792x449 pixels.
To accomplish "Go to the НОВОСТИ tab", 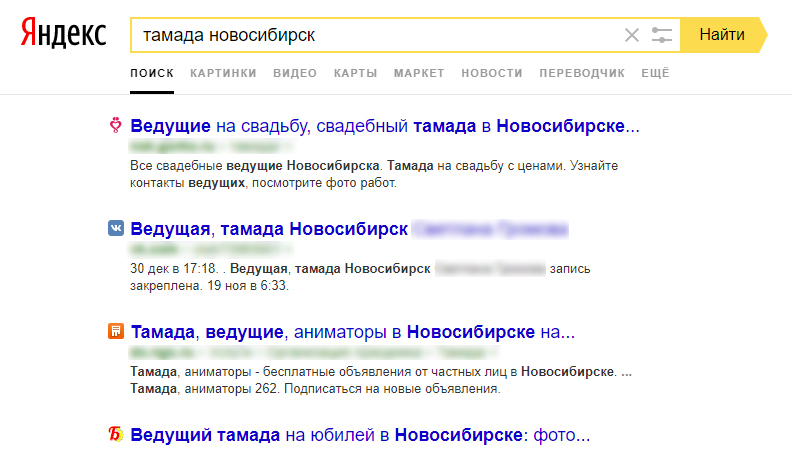I will 492,73.
